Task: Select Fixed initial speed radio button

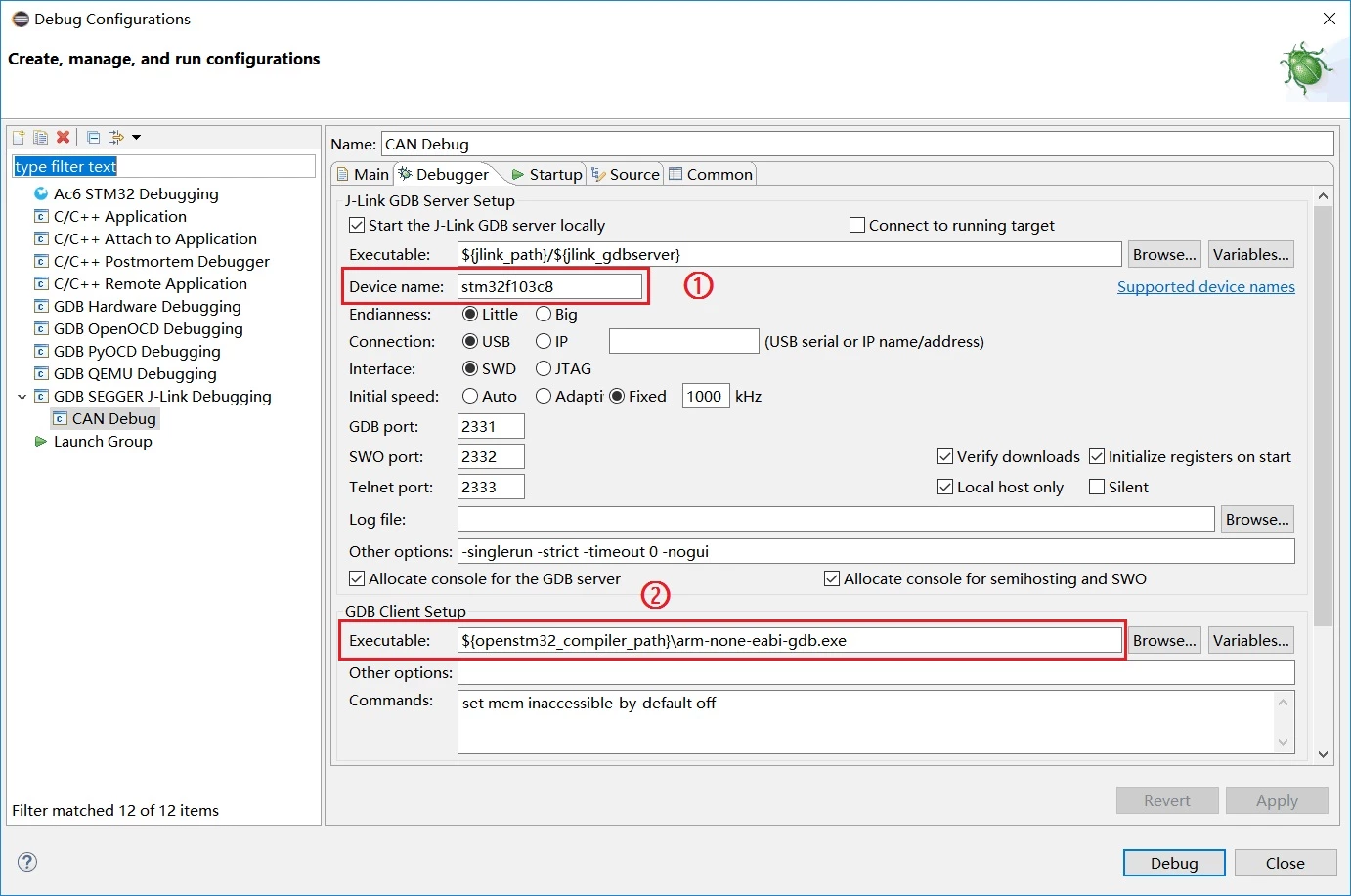Action: pyautogui.click(x=617, y=396)
